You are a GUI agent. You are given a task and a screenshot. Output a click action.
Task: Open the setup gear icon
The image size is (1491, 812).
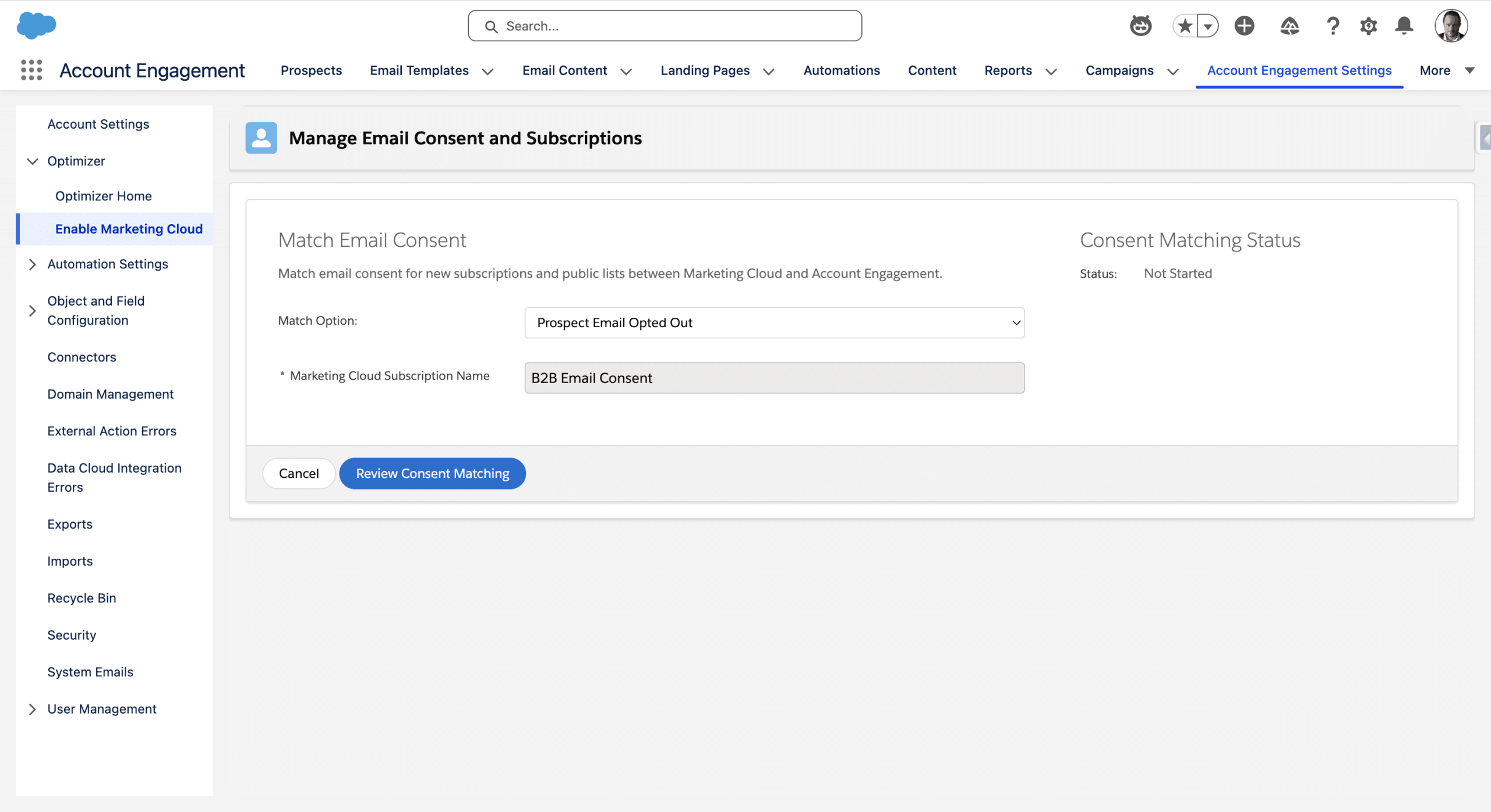coord(1368,26)
